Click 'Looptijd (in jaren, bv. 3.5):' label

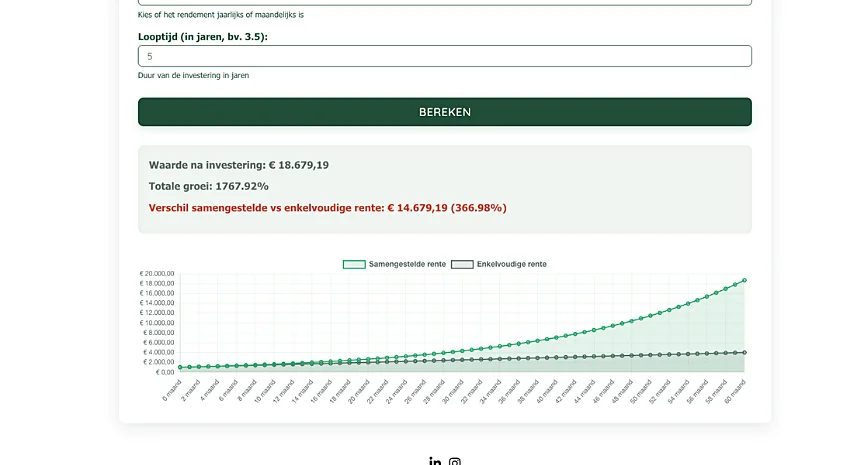[203, 37]
